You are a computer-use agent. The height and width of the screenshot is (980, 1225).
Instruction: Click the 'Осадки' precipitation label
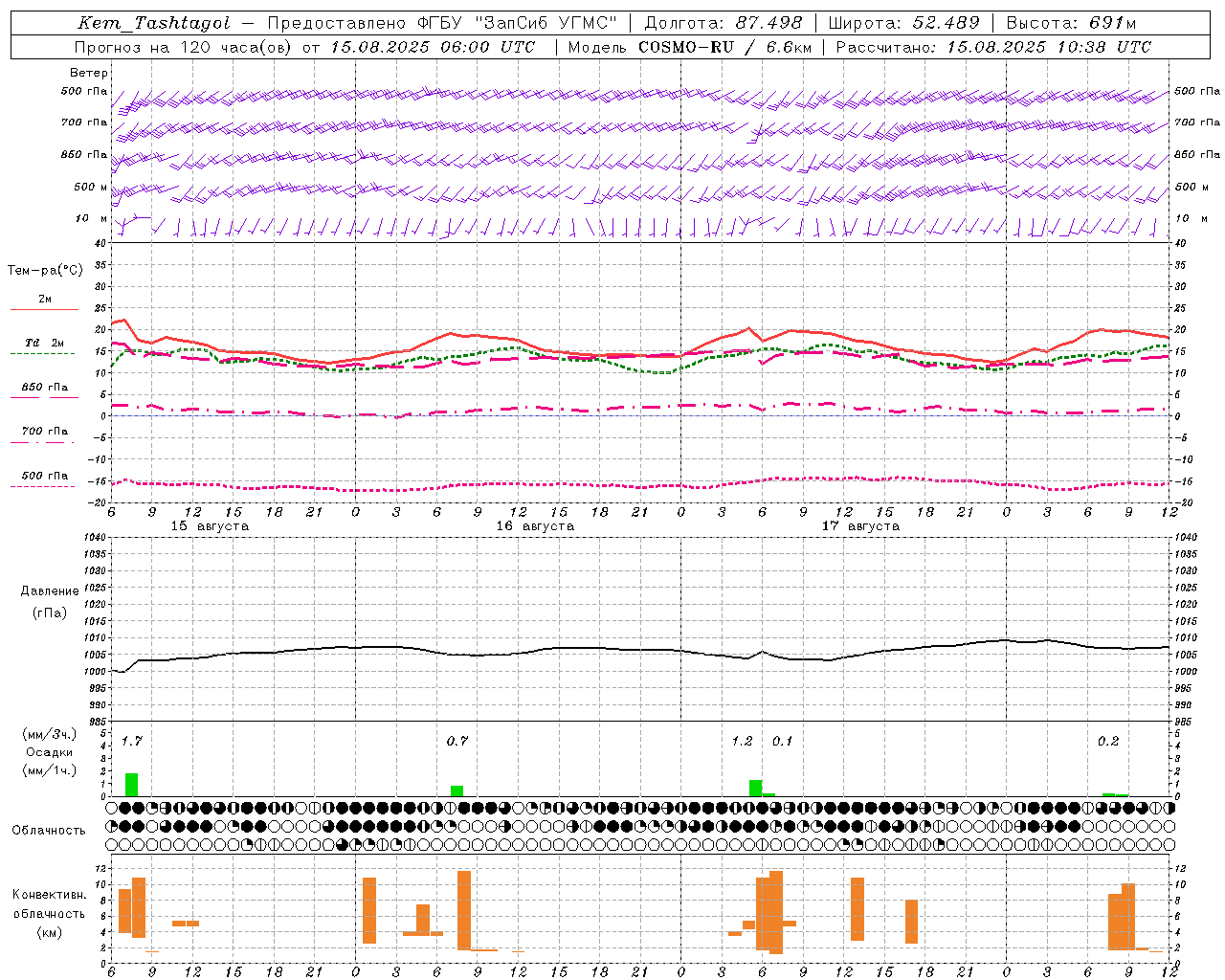[x=49, y=752]
